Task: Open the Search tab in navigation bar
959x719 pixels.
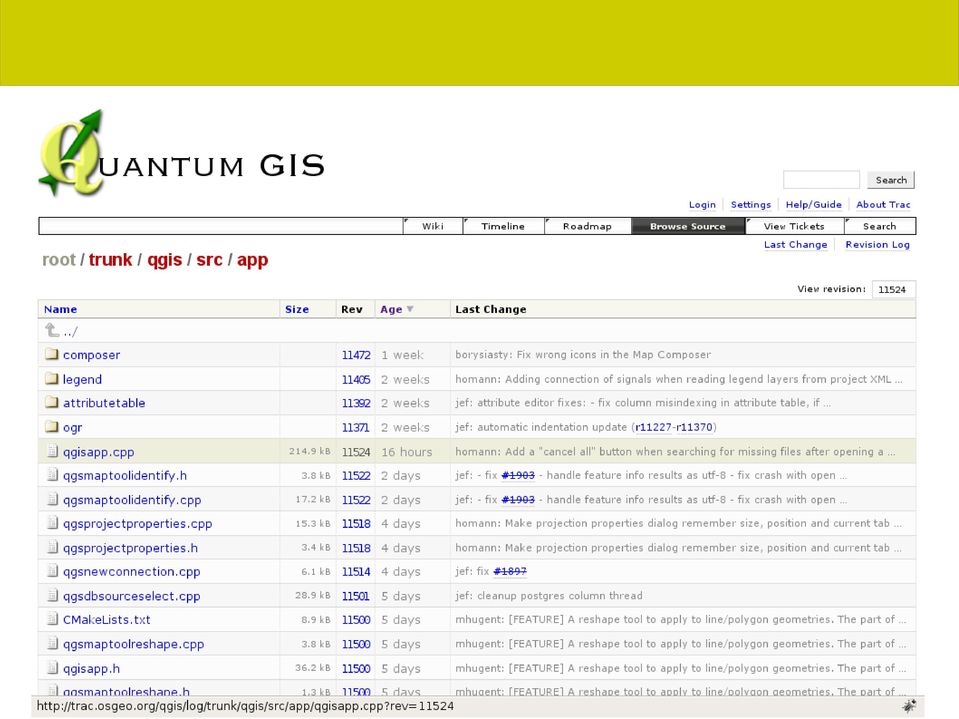Action: point(879,226)
